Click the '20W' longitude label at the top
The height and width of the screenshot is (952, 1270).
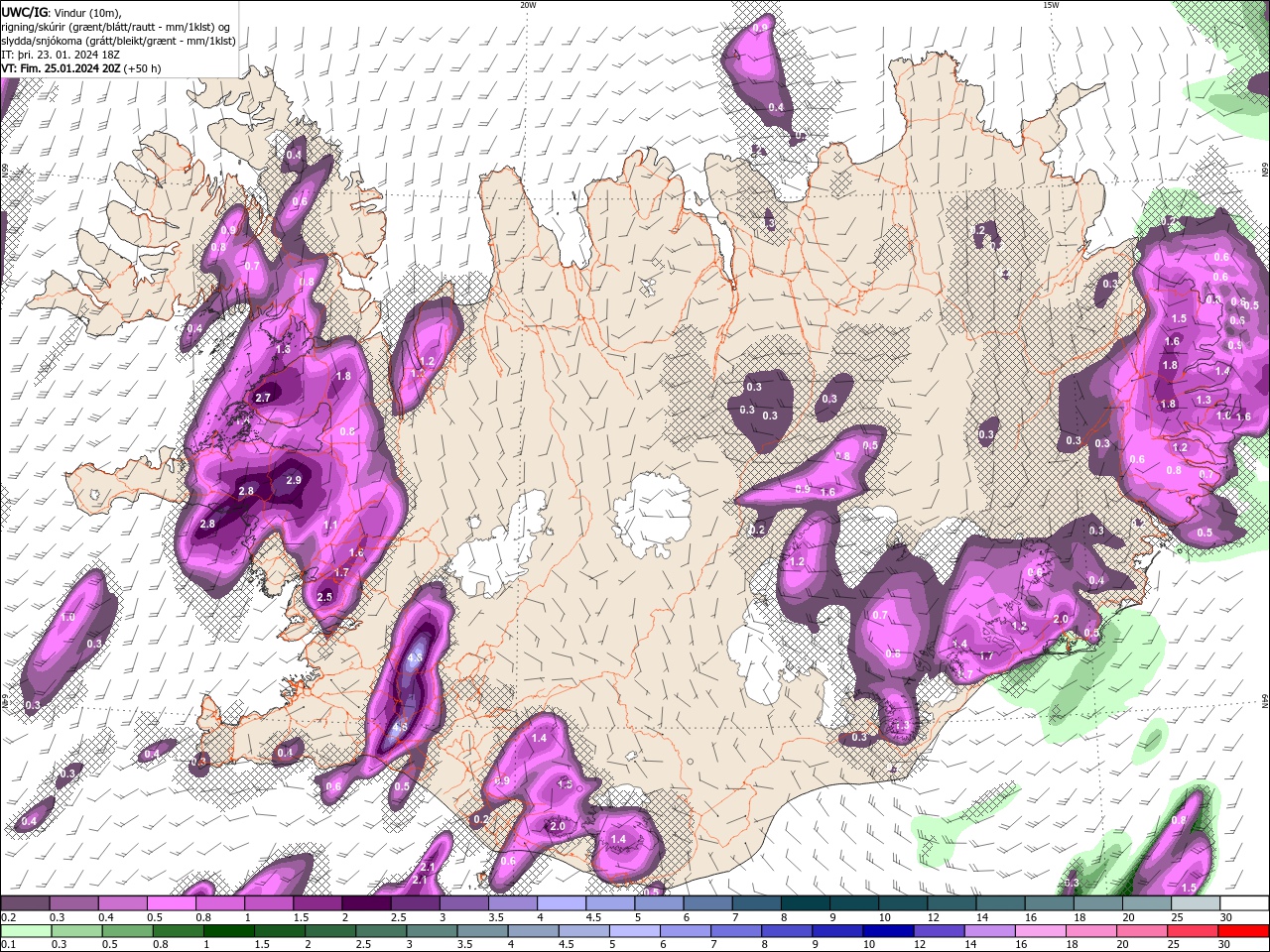pyautogui.click(x=528, y=5)
